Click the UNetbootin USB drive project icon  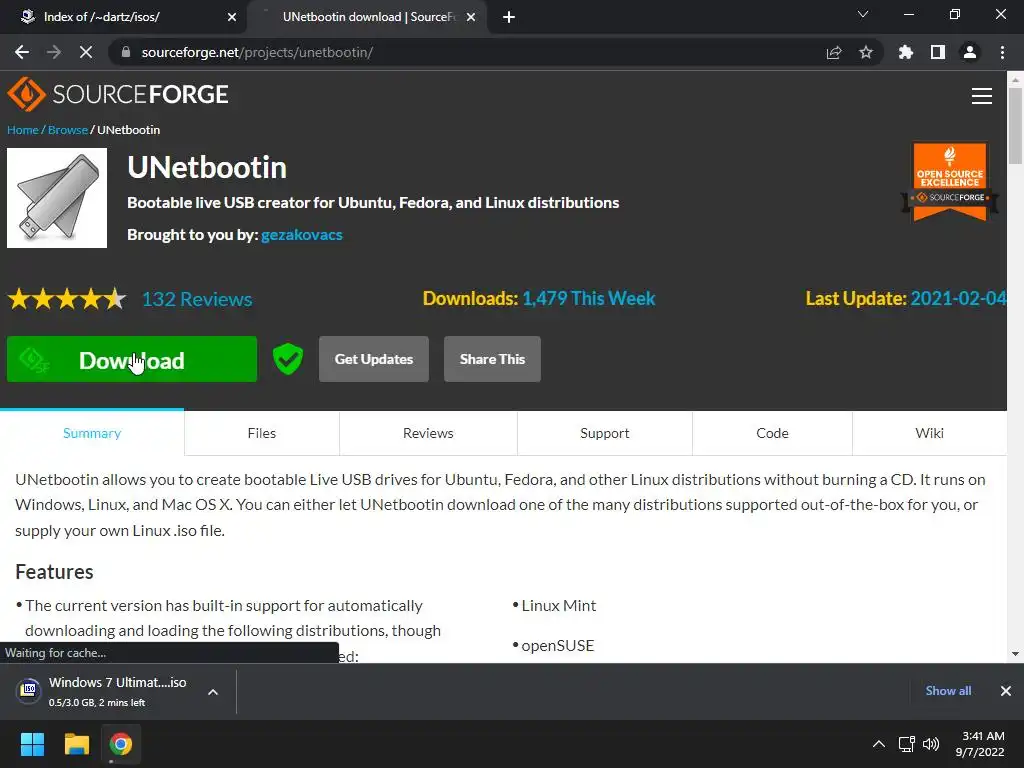point(57,198)
